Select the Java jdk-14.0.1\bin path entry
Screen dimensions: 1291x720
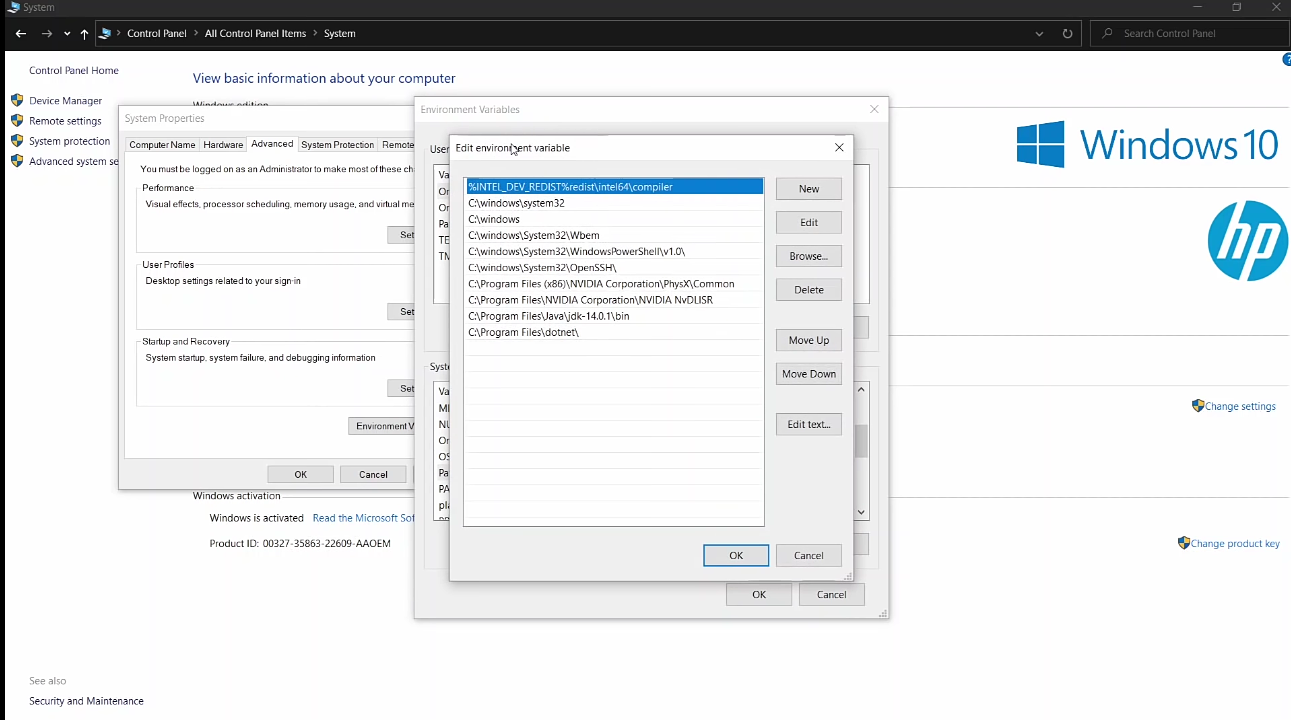pos(614,316)
